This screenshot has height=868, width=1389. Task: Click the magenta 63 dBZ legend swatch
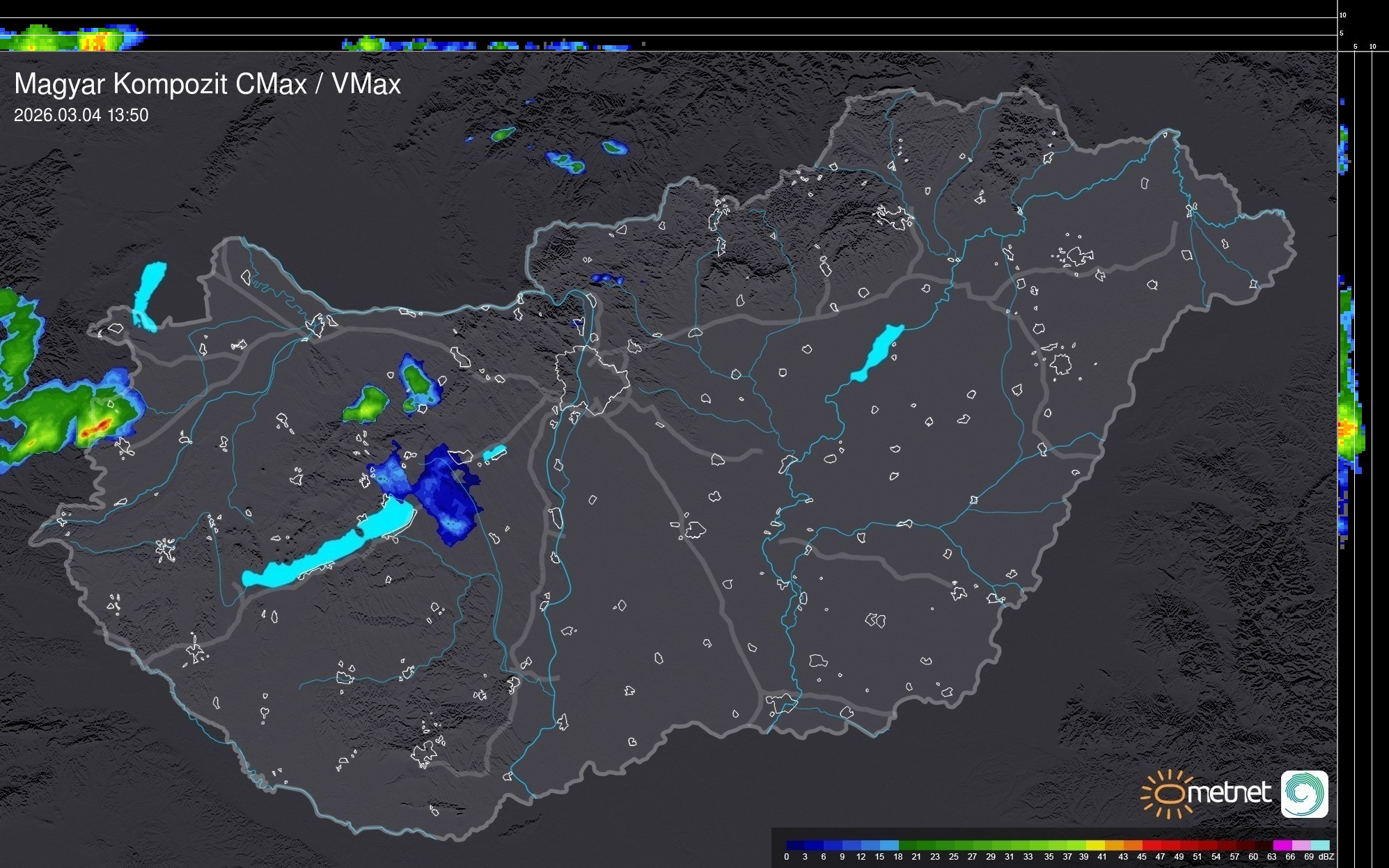1282,845
